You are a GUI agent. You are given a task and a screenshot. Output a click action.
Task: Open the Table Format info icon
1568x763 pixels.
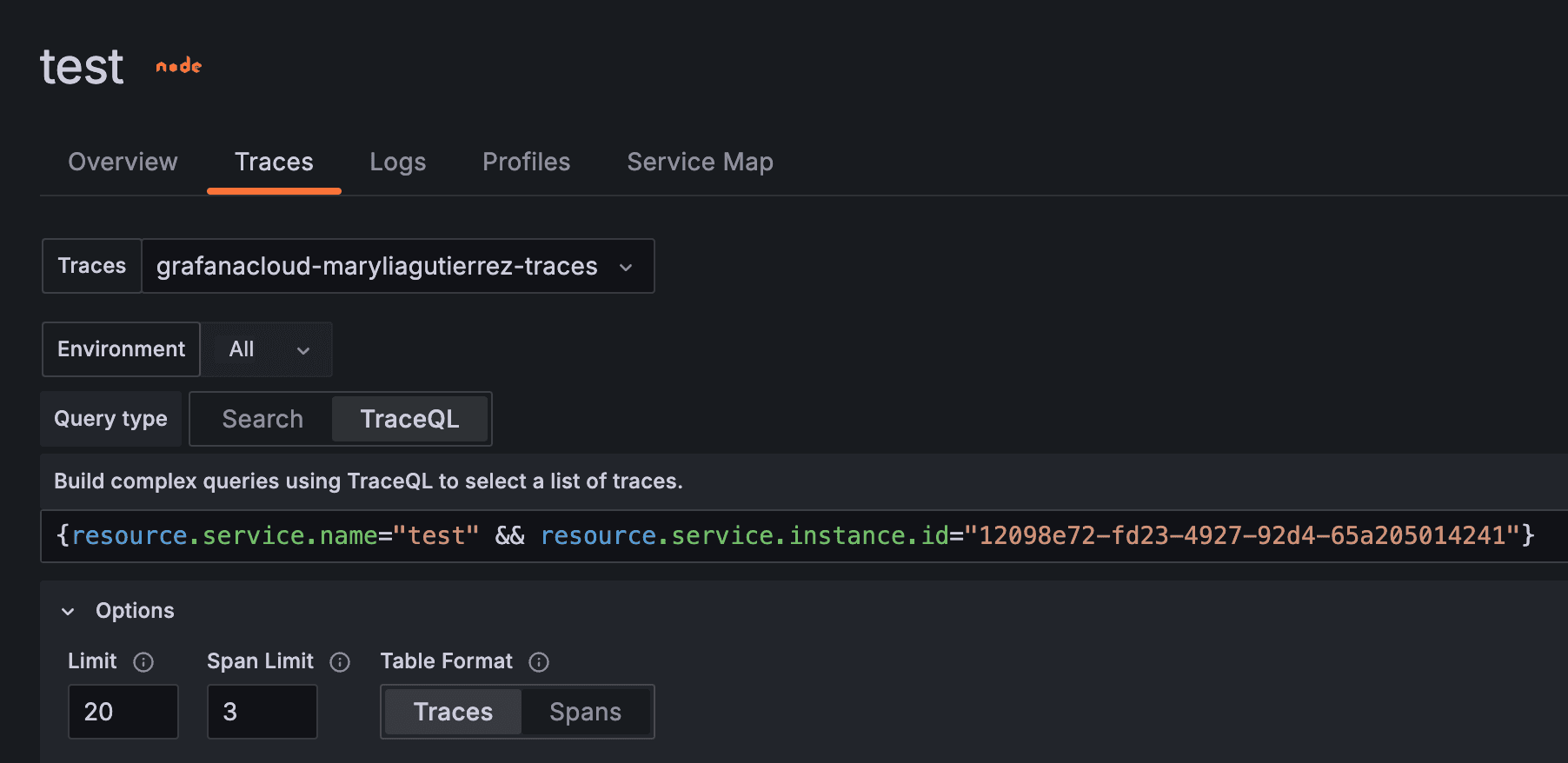click(539, 662)
